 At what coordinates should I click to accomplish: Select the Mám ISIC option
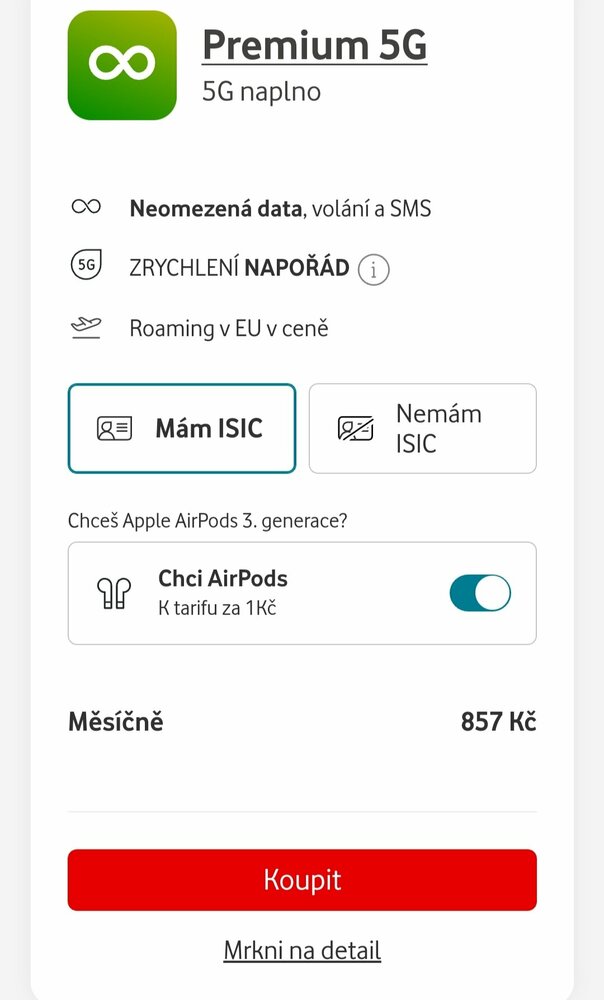[x=182, y=428]
